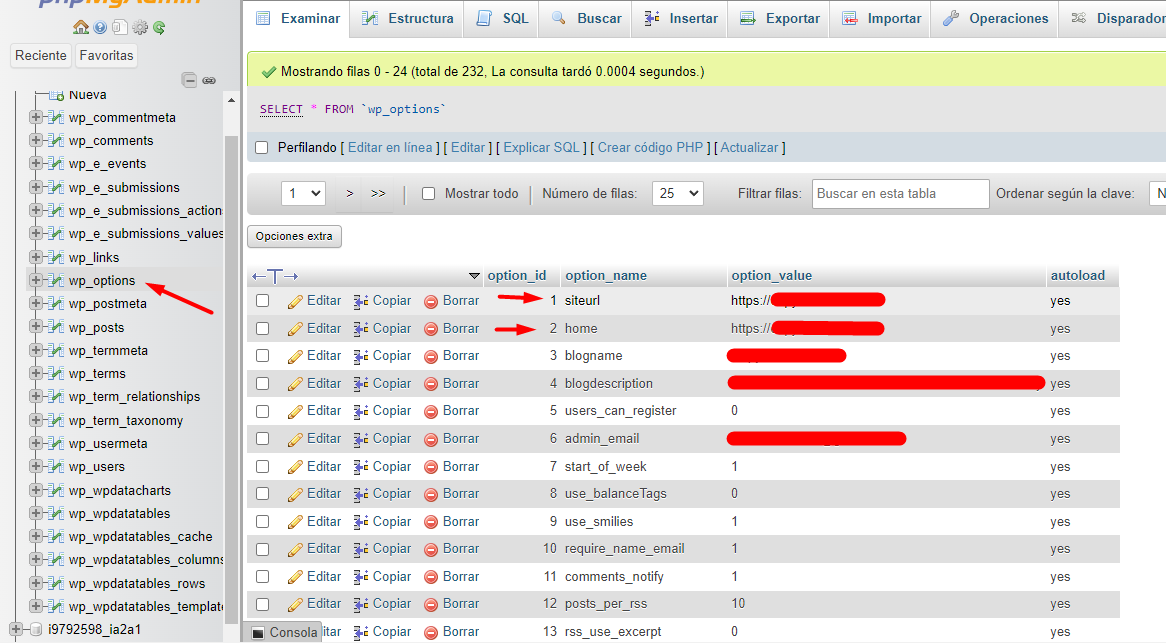Open navigation panel settings gear icon
This screenshot has height=643, width=1166.
140,28
